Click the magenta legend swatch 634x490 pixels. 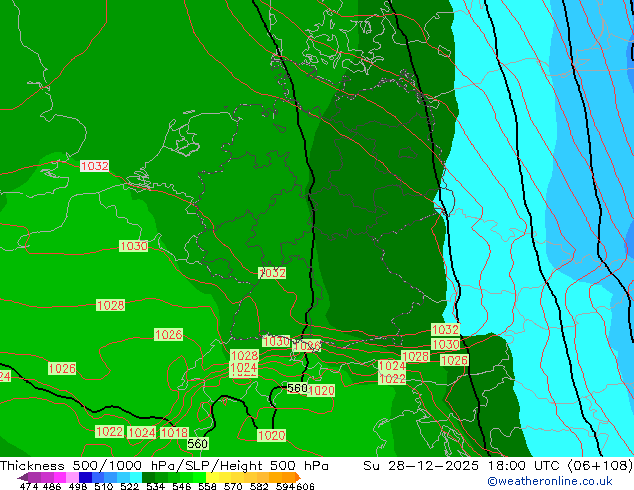(x=60, y=477)
